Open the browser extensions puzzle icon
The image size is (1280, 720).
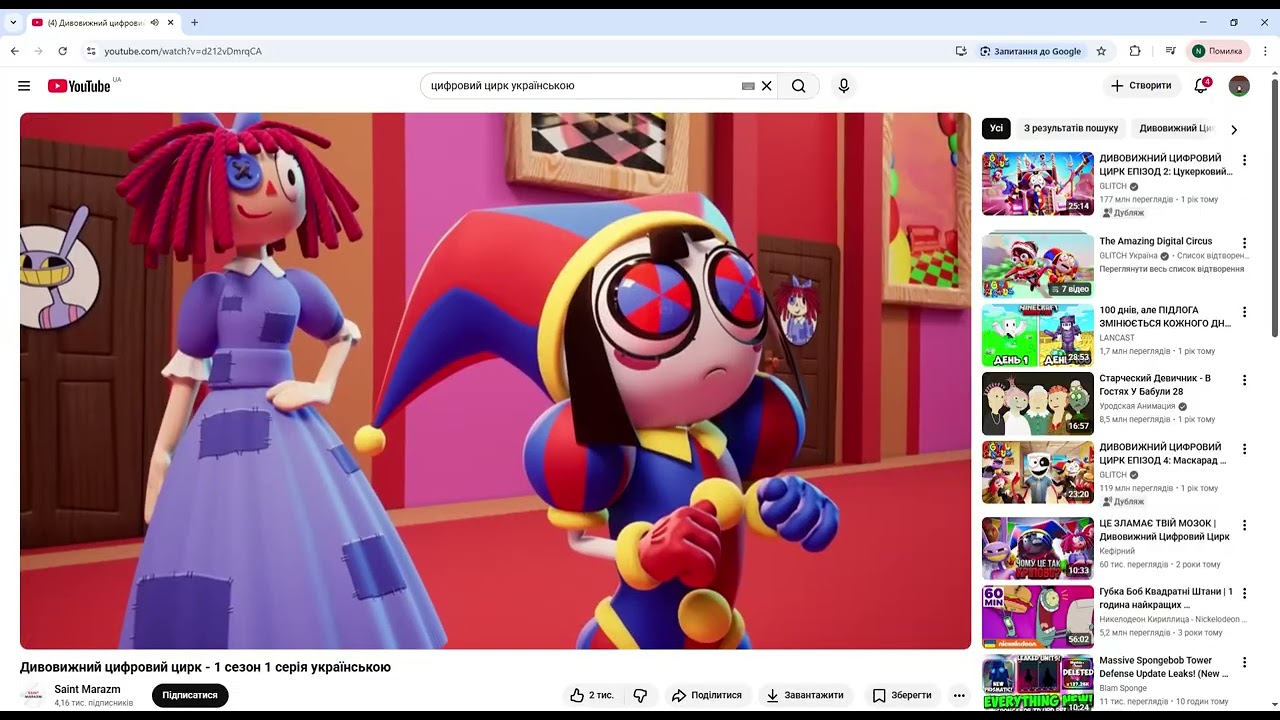coord(1135,51)
